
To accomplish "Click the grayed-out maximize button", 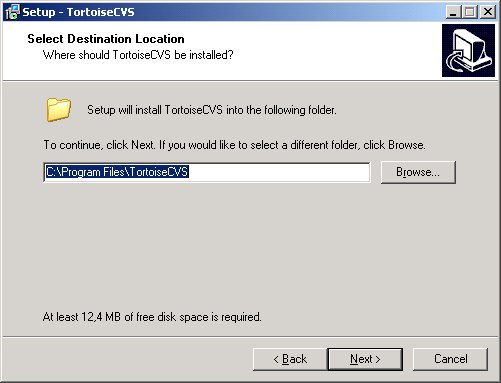I will pos(470,12).
